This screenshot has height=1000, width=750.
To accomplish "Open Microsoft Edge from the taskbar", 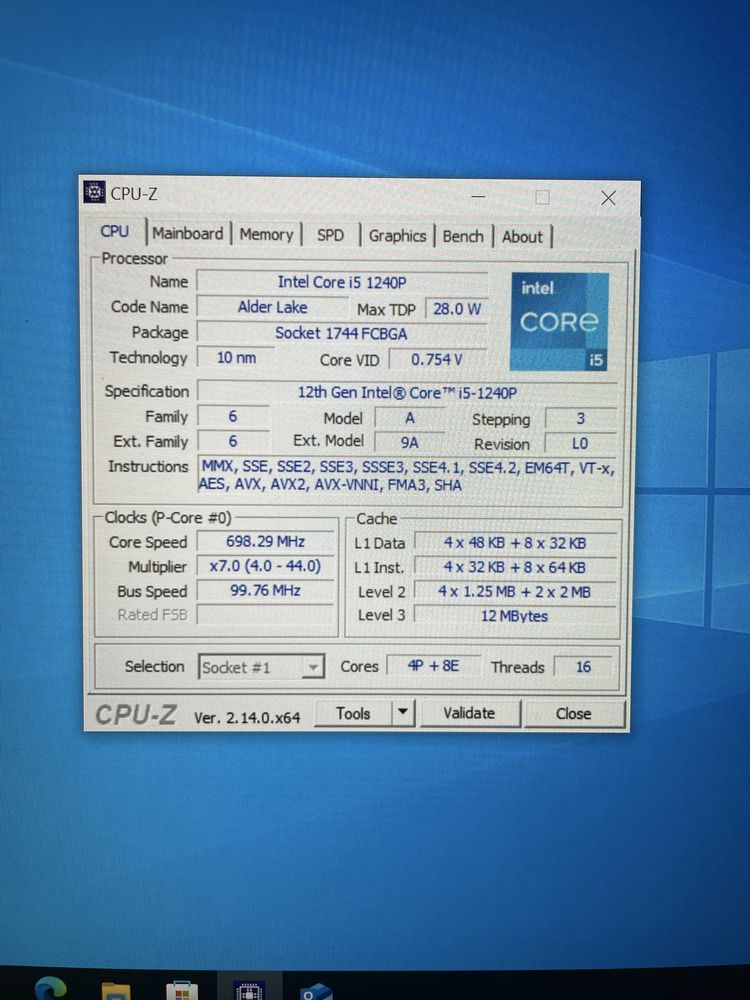I will pos(51,989).
